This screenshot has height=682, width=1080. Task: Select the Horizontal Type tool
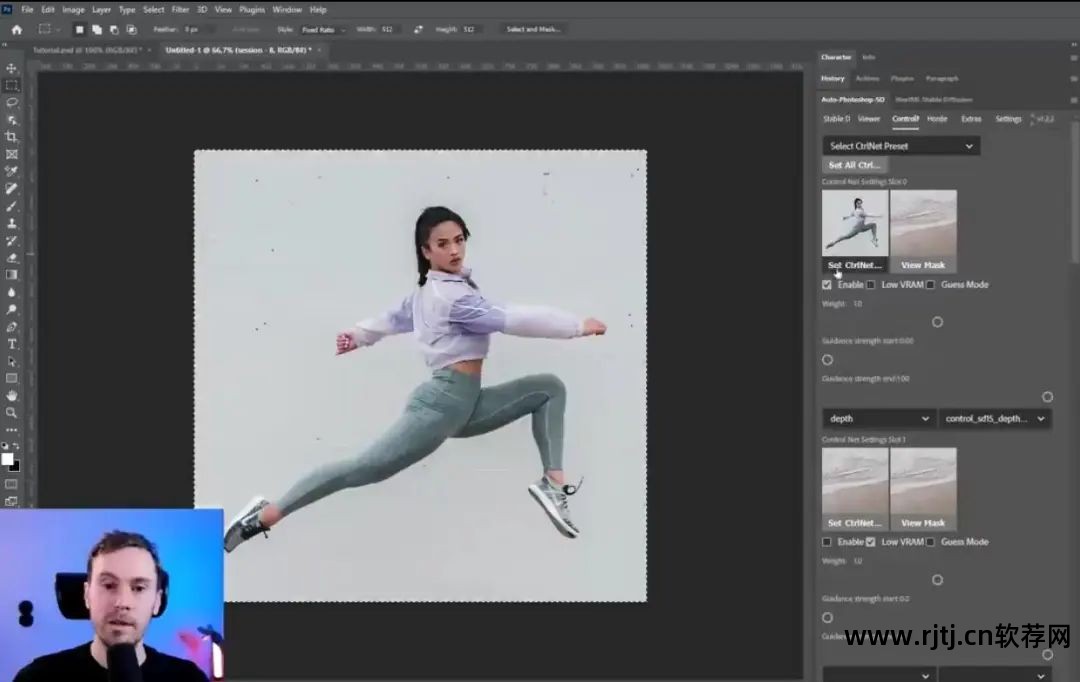(12, 344)
